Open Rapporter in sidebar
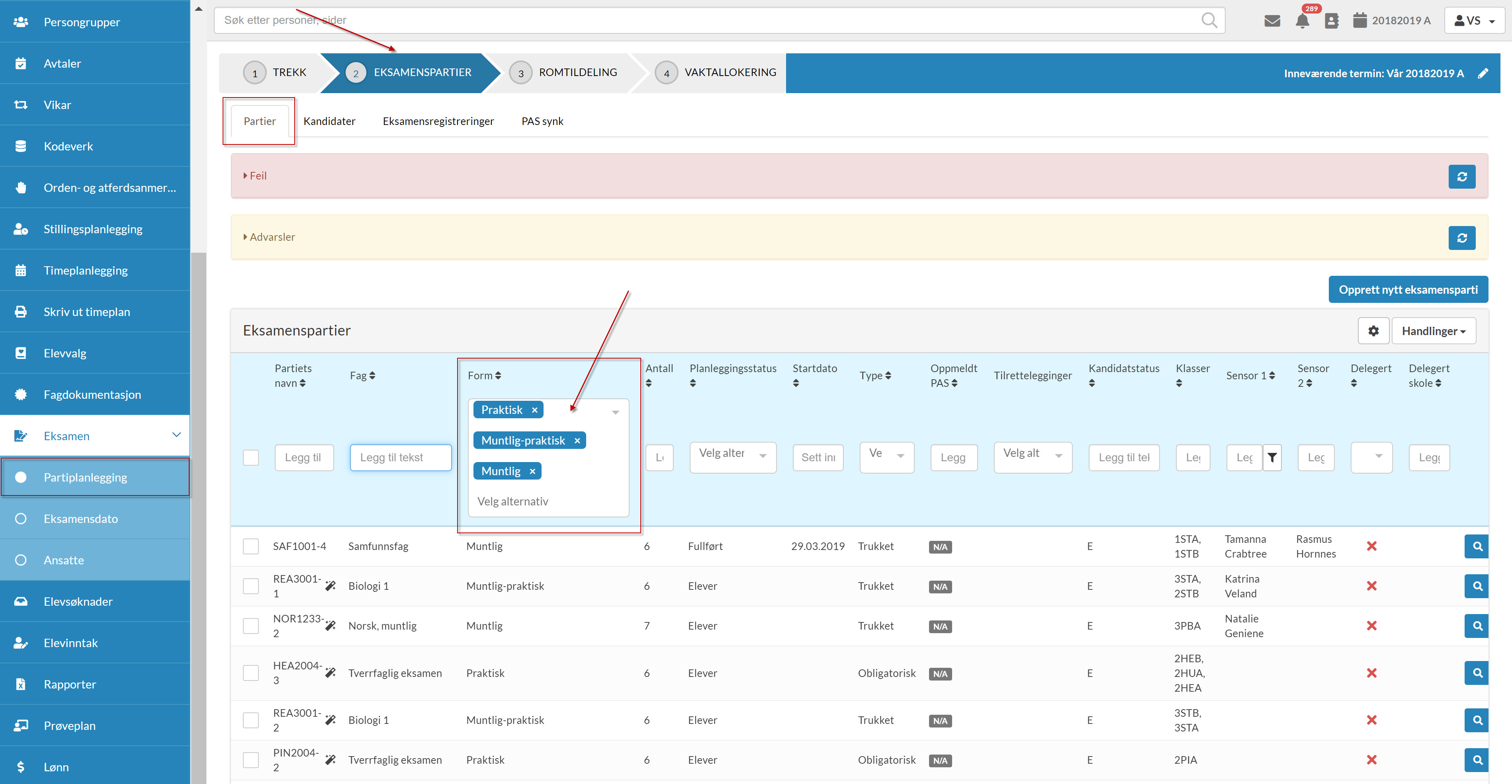The height and width of the screenshot is (784, 1512). pyautogui.click(x=95, y=685)
